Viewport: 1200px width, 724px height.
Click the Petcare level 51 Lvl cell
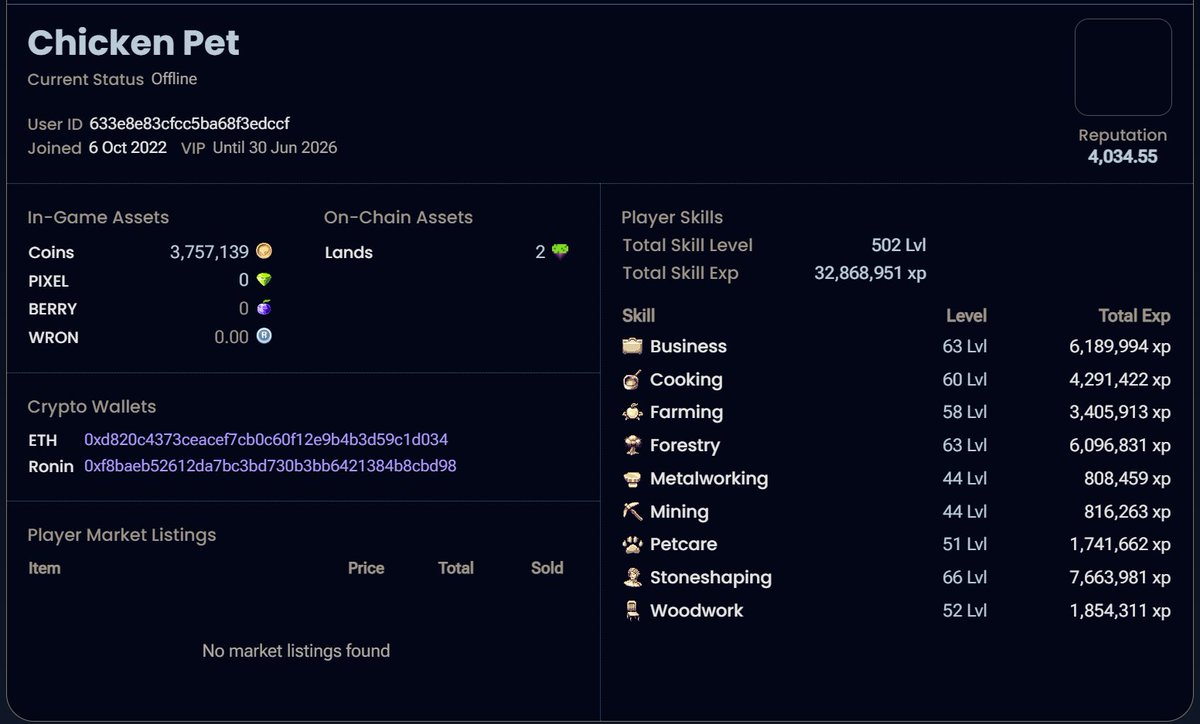click(964, 544)
